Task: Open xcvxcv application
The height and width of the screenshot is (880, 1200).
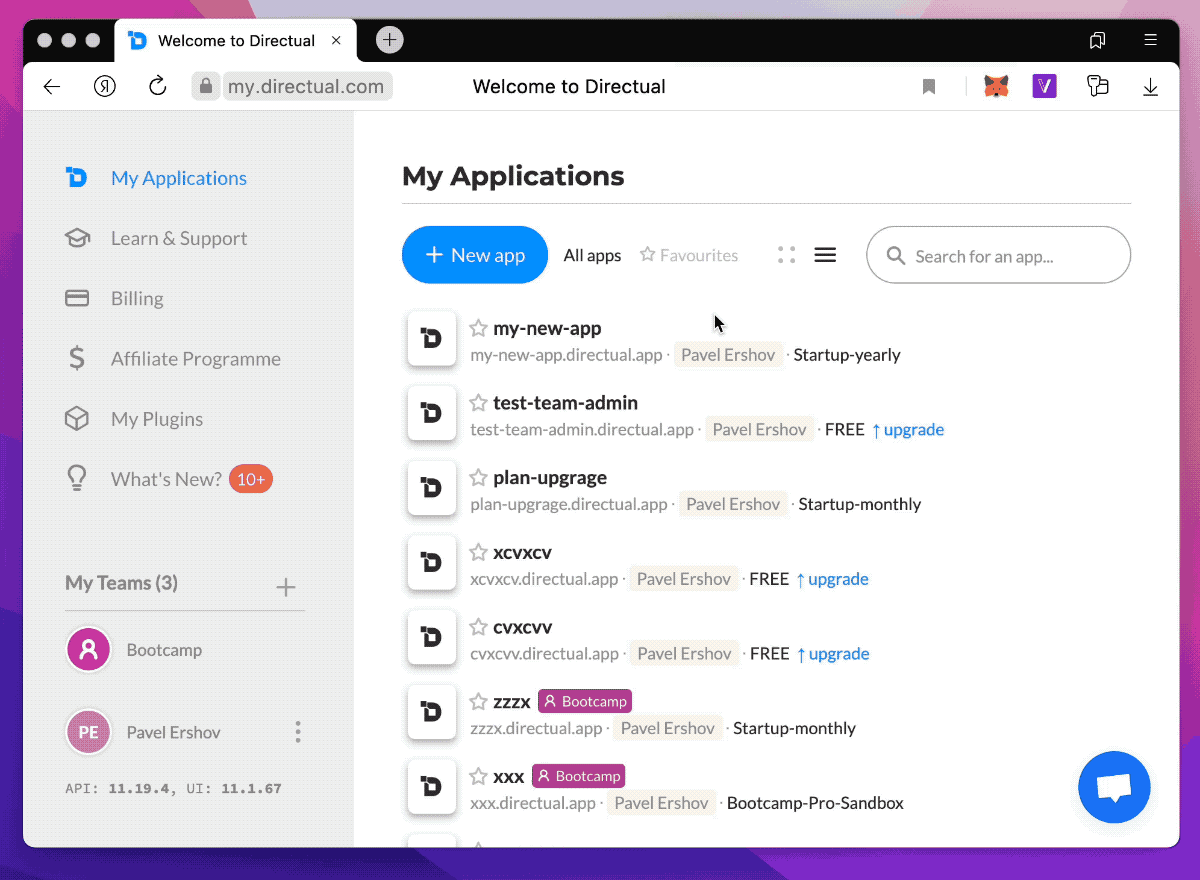Action: 522,552
